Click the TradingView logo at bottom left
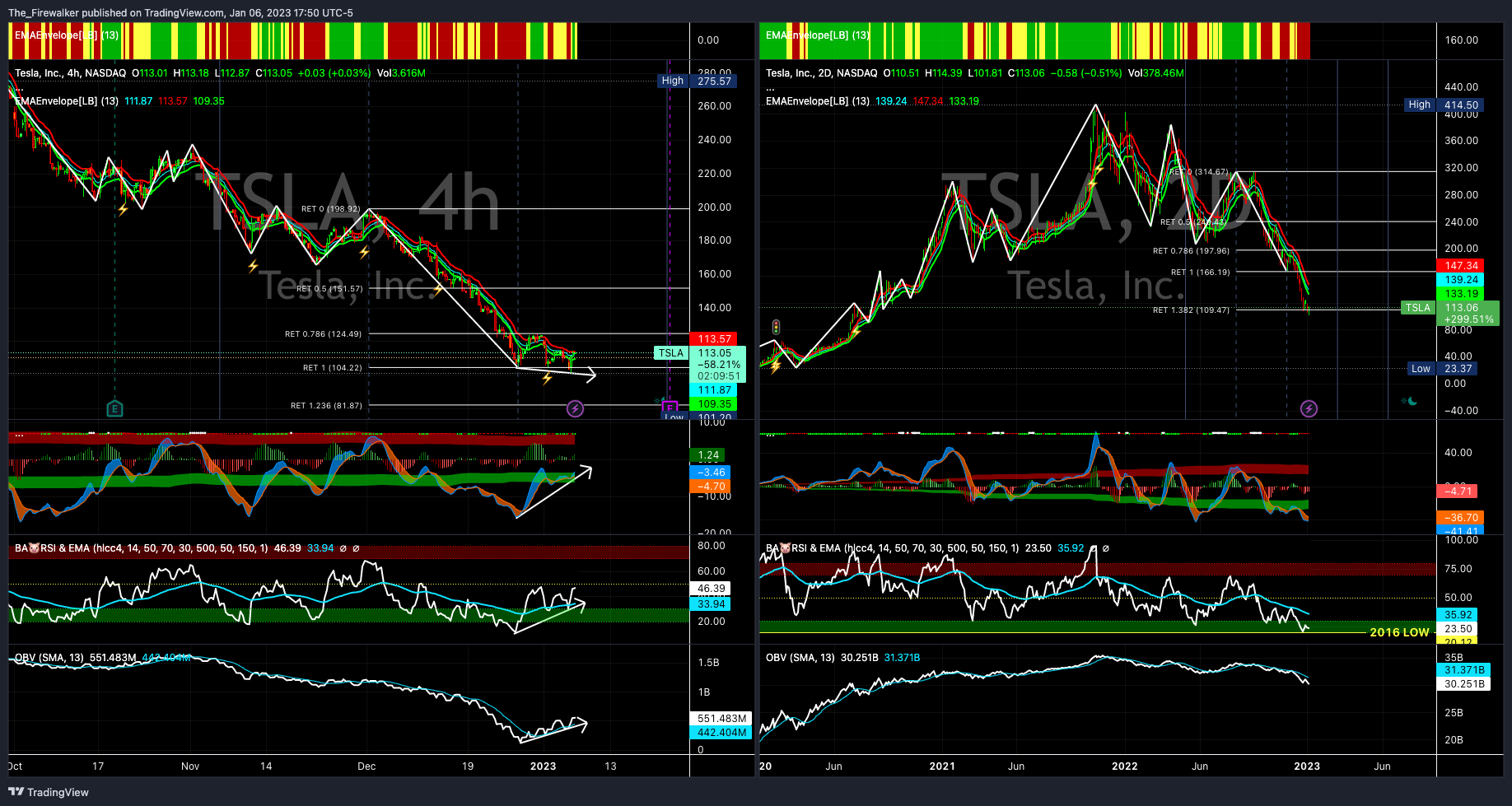The image size is (1512, 806). click(49, 792)
